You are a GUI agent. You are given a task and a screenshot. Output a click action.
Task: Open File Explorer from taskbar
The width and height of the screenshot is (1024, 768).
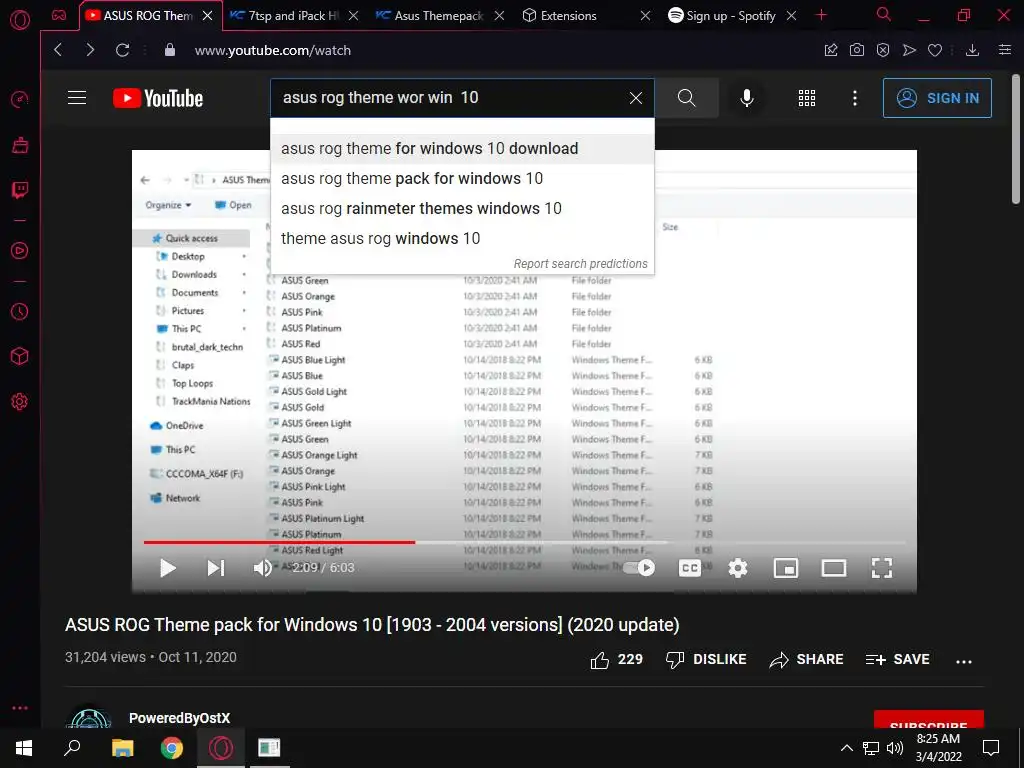(122, 748)
